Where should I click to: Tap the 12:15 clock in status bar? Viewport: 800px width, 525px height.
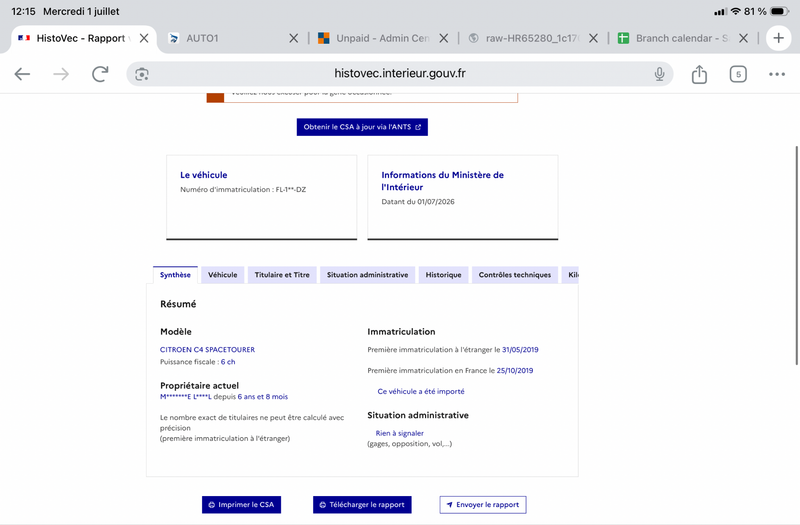[x=23, y=11]
